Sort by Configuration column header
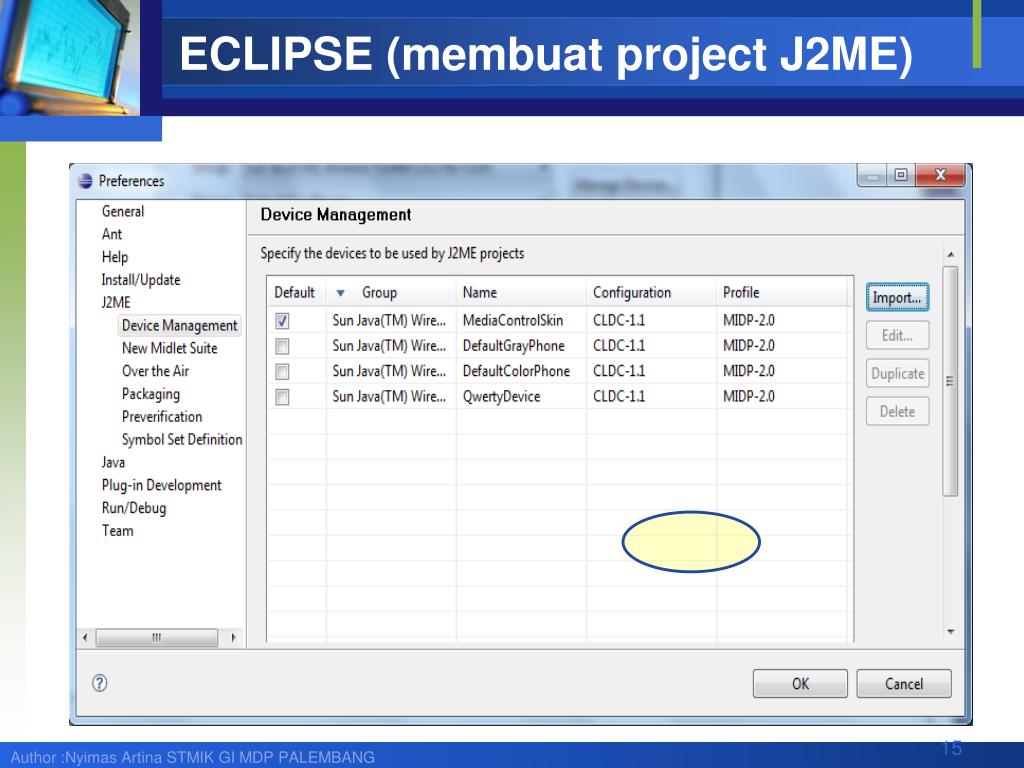 651,293
